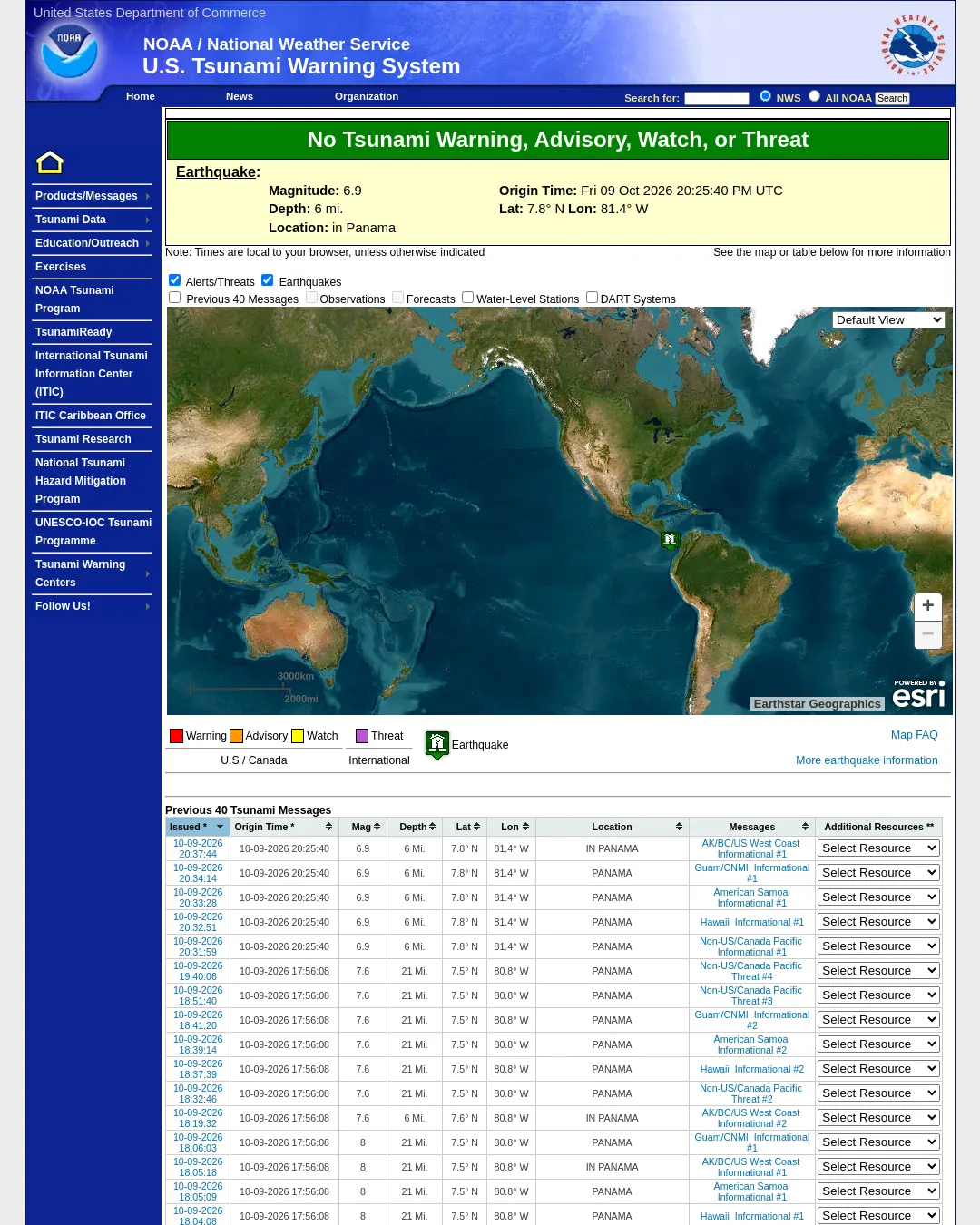Viewport: 980px width, 1225px height.
Task: Click the Earthstar Geographics map attribution
Action: coord(818,703)
